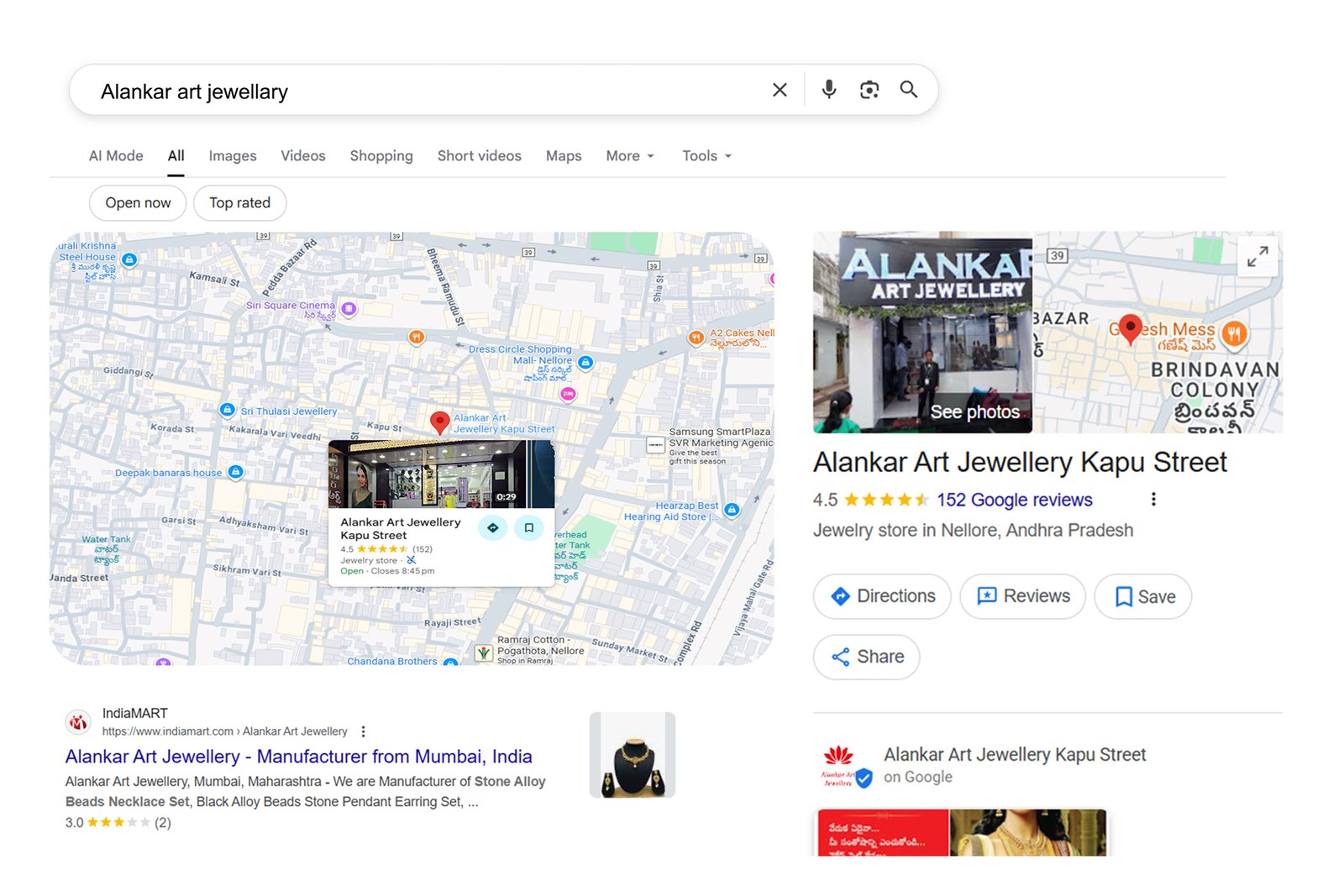This screenshot has width=1344, height=896.
Task: Switch to the Images tab
Action: click(x=232, y=155)
